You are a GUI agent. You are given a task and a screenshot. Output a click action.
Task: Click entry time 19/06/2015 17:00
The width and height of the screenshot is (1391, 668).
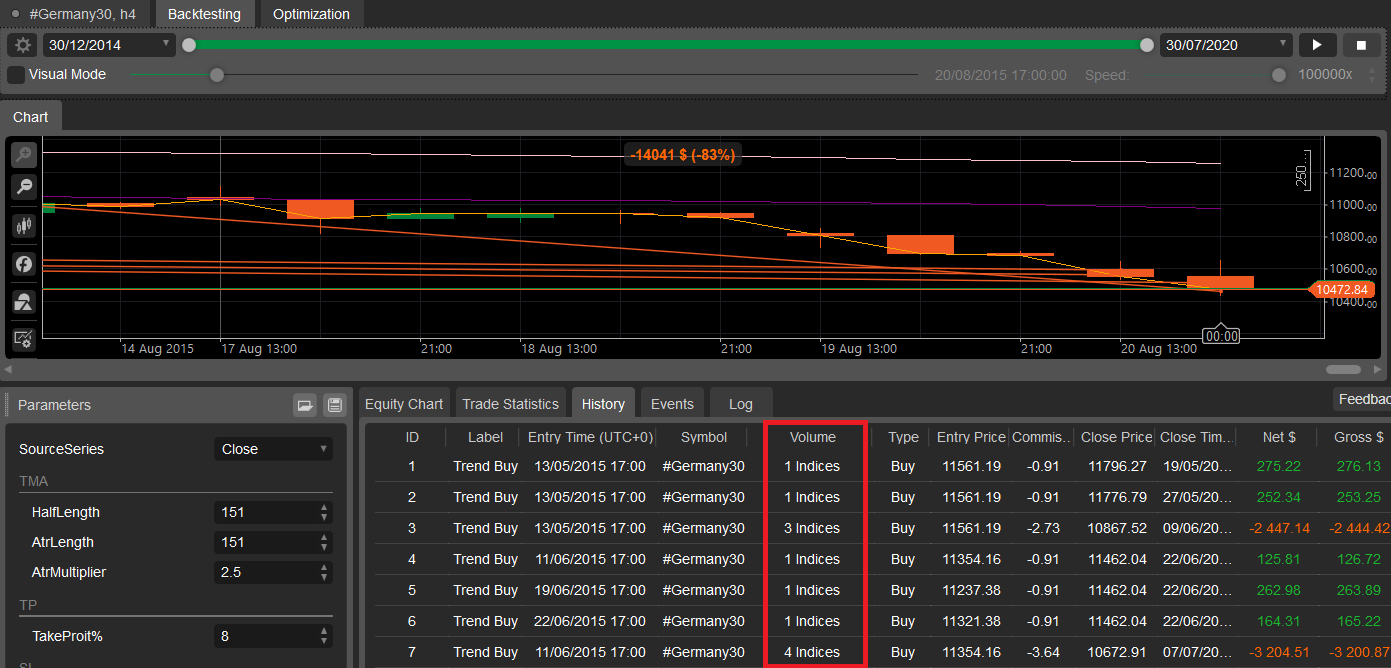(591, 590)
